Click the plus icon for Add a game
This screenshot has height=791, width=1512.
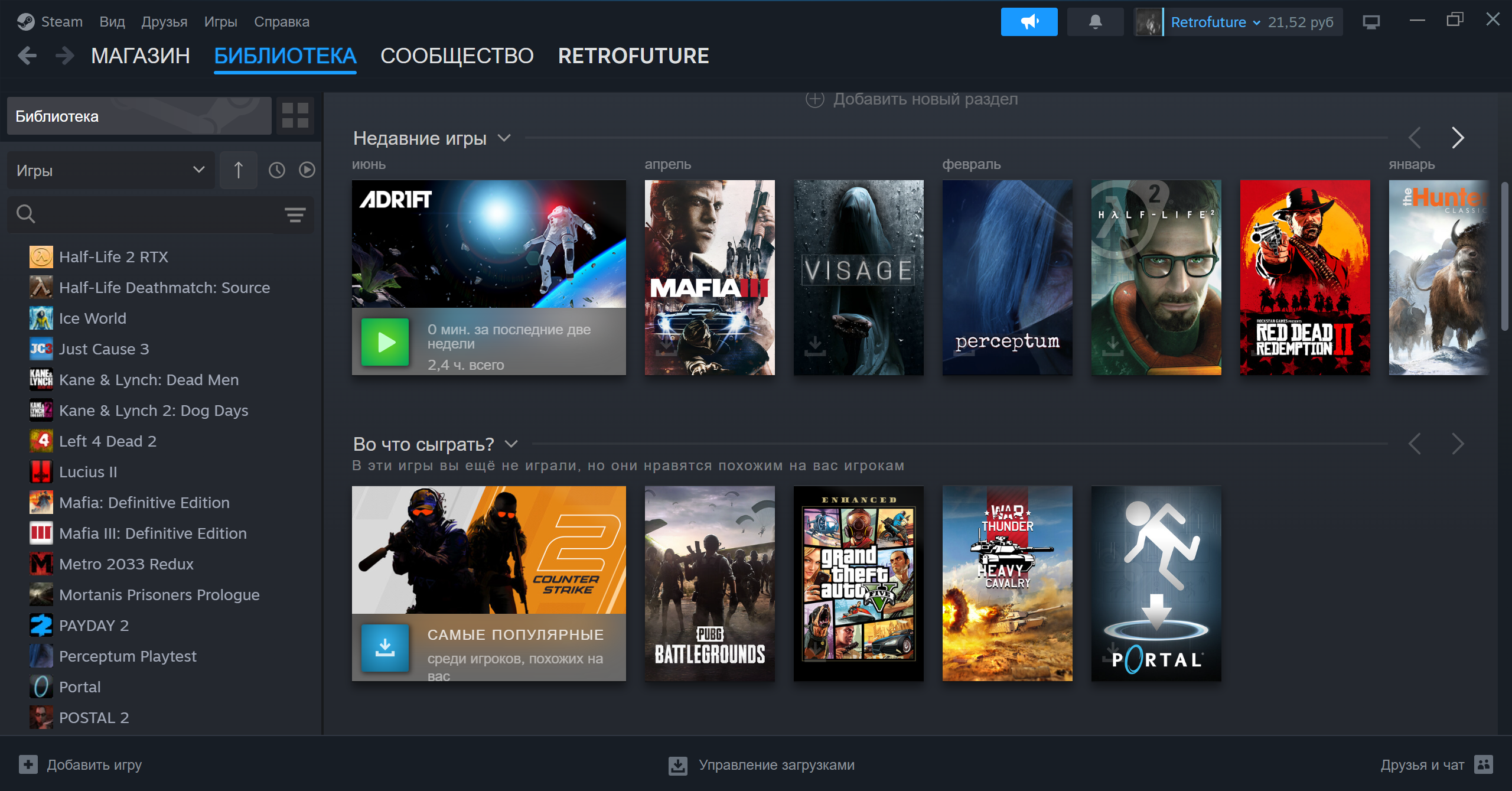pos(28,764)
